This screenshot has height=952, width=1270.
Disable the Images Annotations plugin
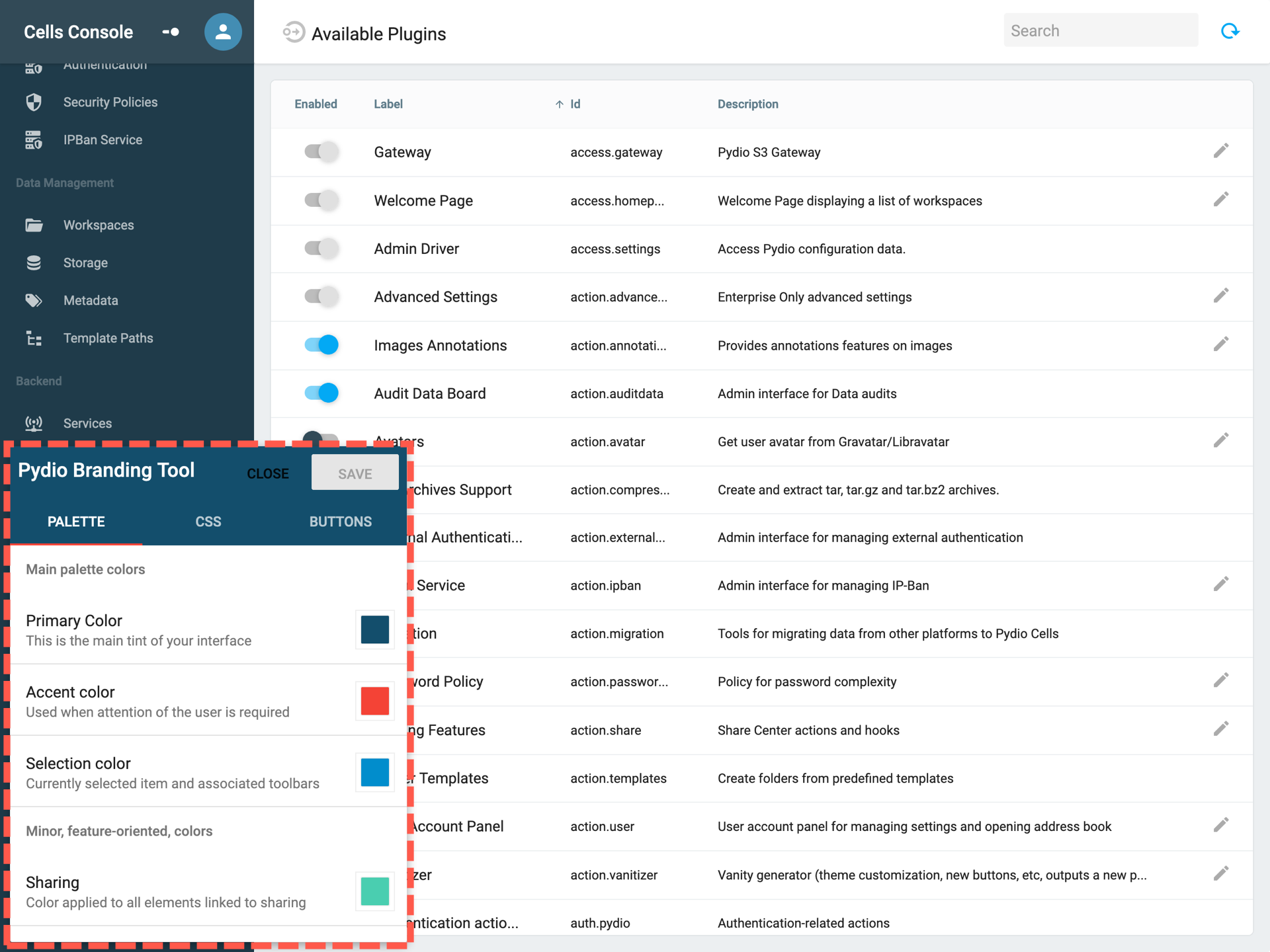(321, 344)
